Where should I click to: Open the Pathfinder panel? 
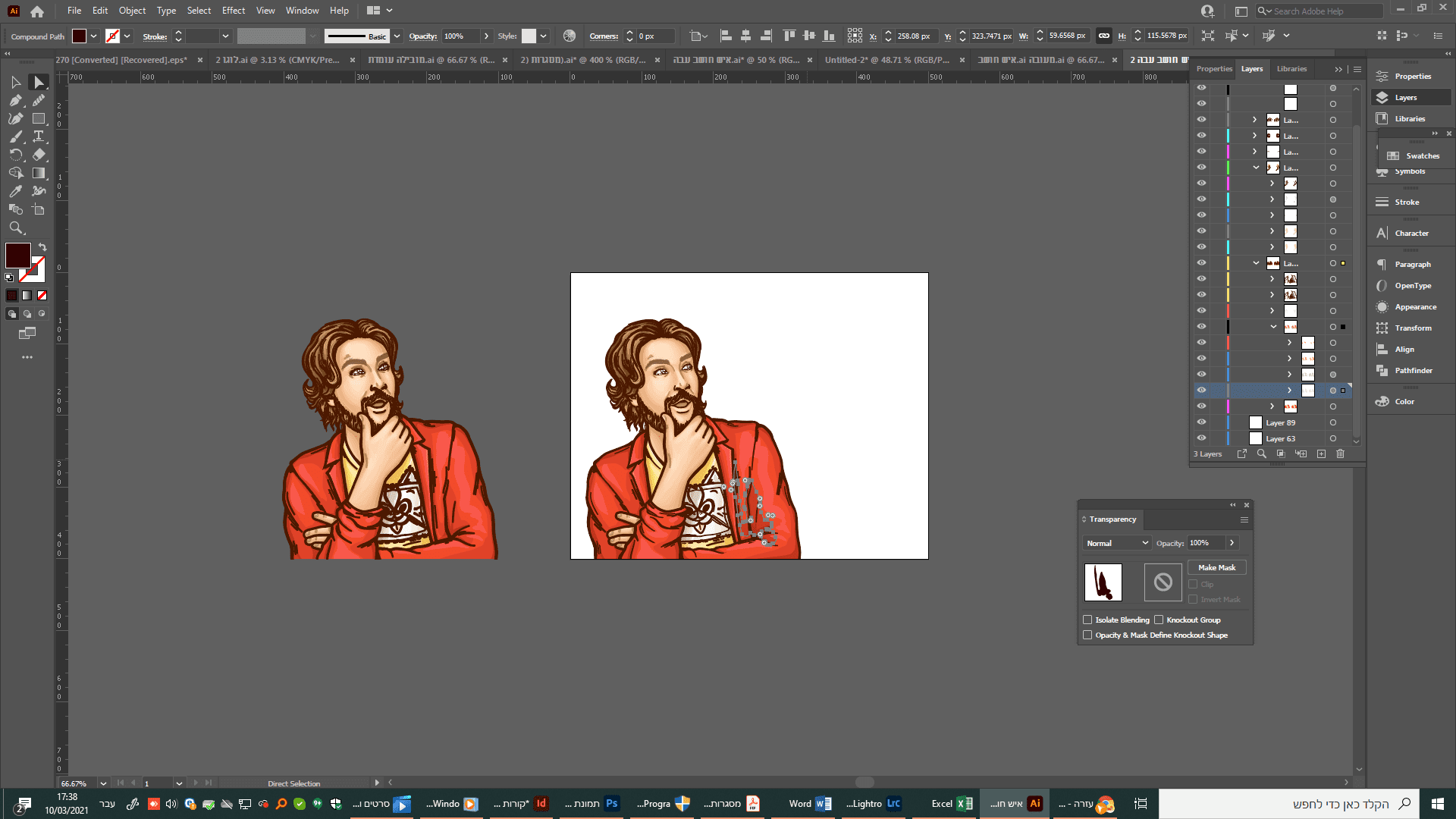(x=1413, y=371)
